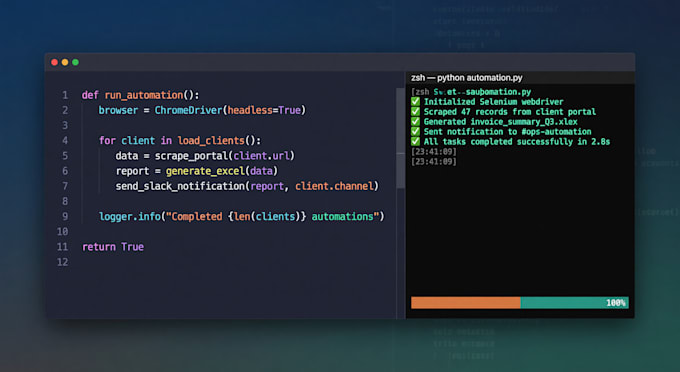Click the checkmark beside All tasks completed
680x372 pixels.
(x=415, y=141)
